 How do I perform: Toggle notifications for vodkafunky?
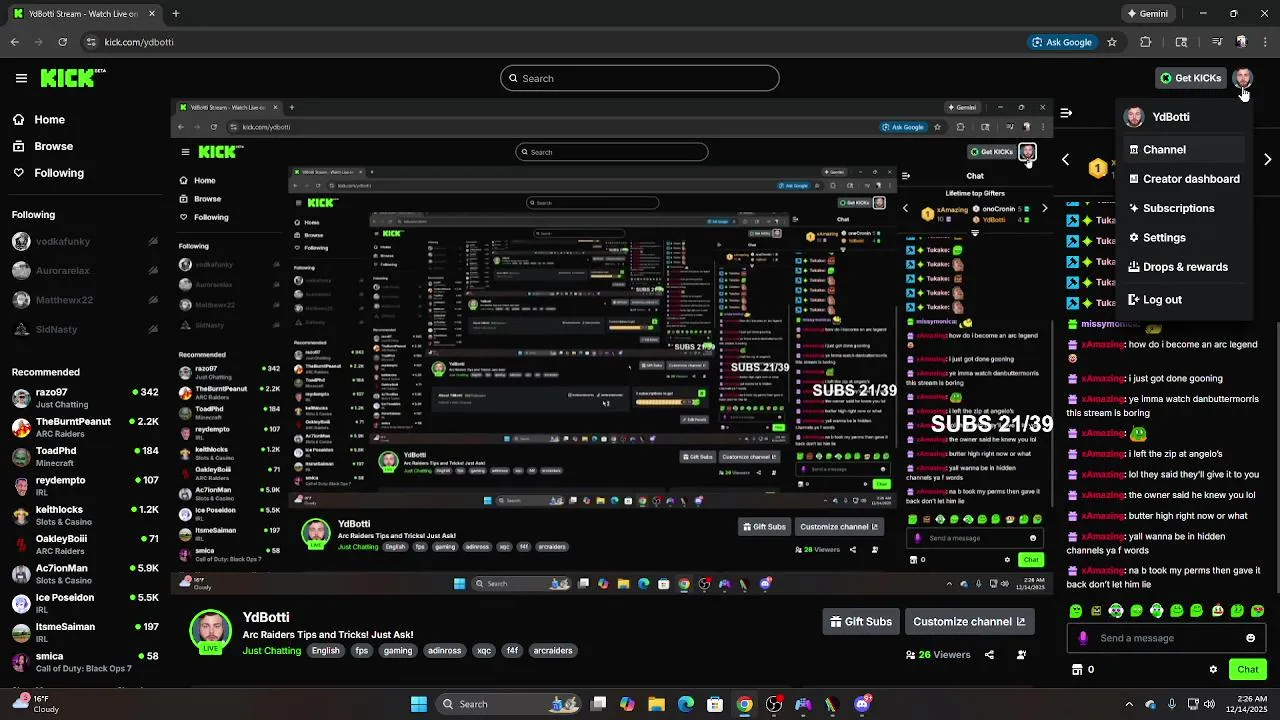153,241
